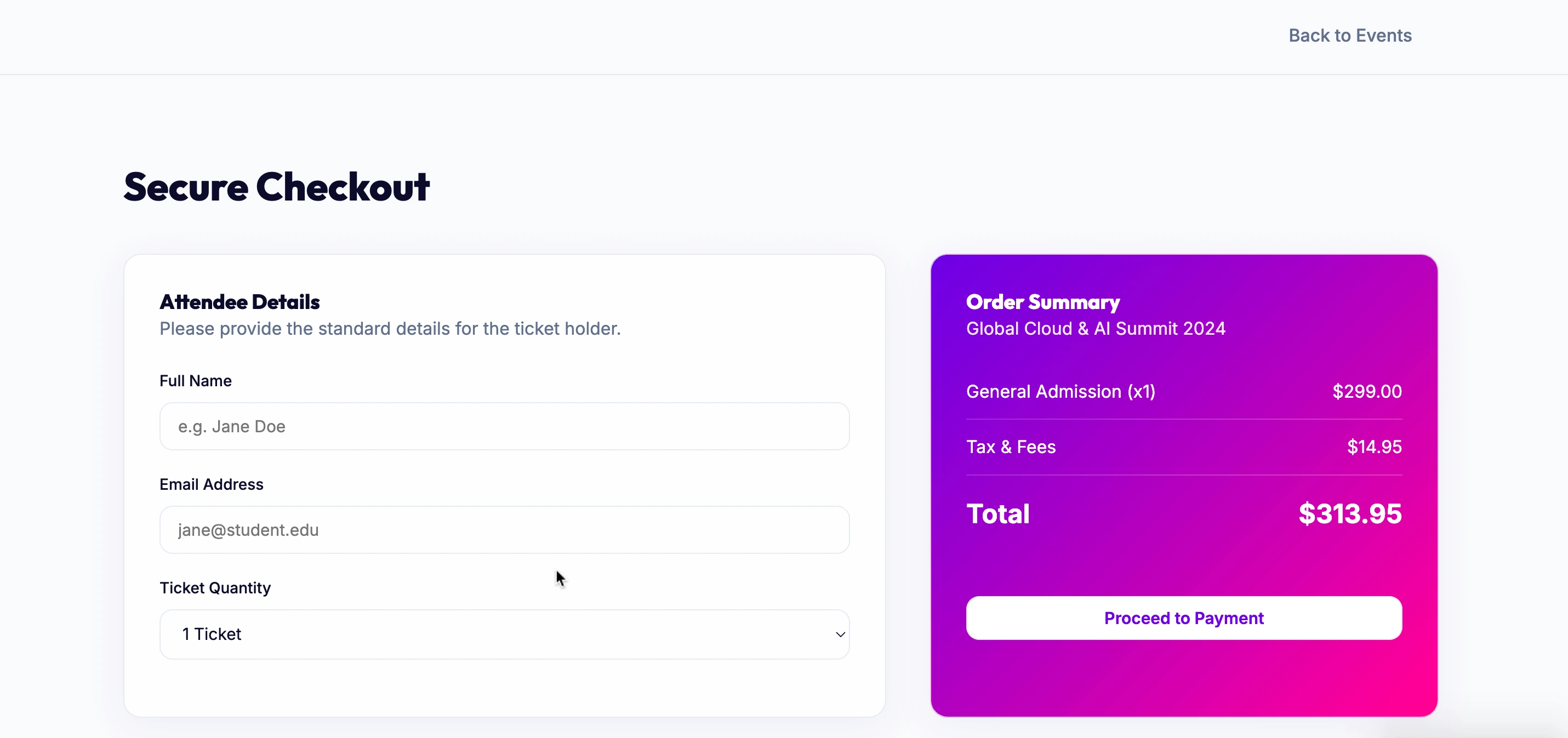1568x738 pixels.
Task: Select the Full Name field label
Action: (196, 381)
